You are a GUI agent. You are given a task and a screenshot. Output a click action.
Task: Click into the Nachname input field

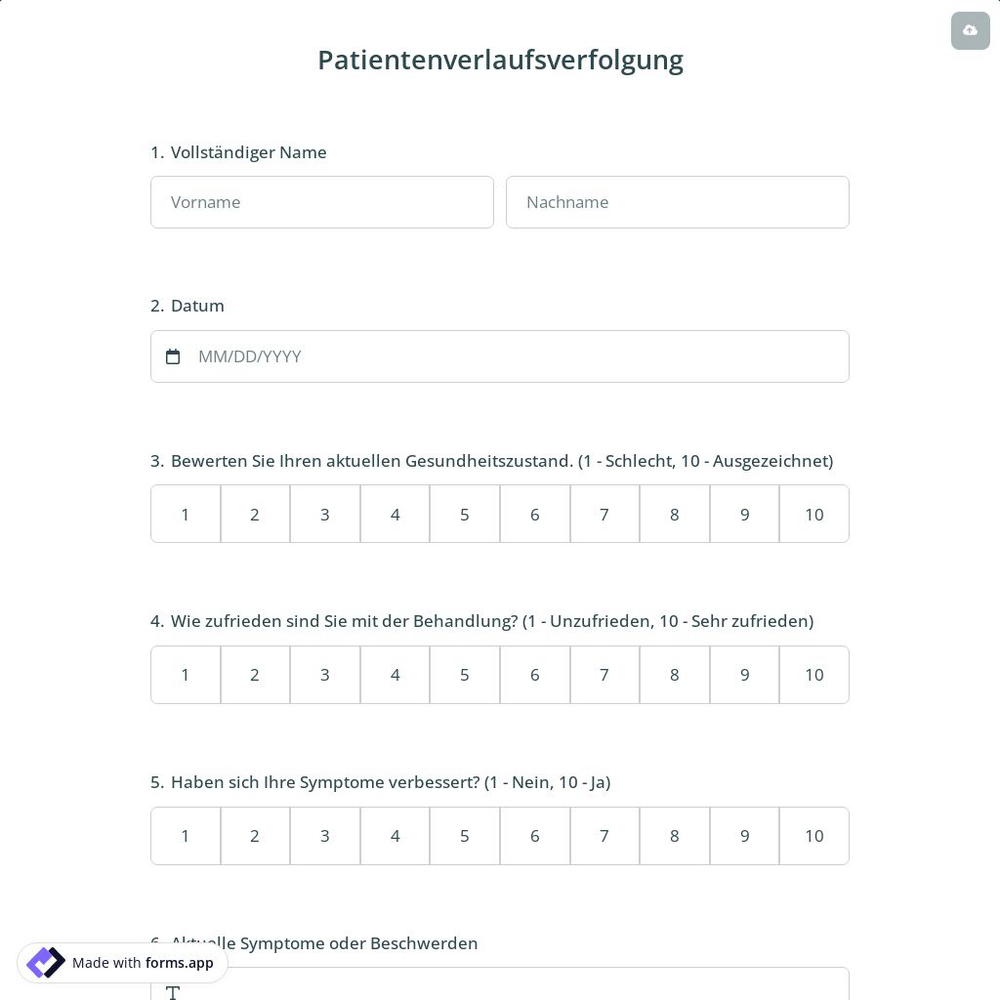(677, 202)
